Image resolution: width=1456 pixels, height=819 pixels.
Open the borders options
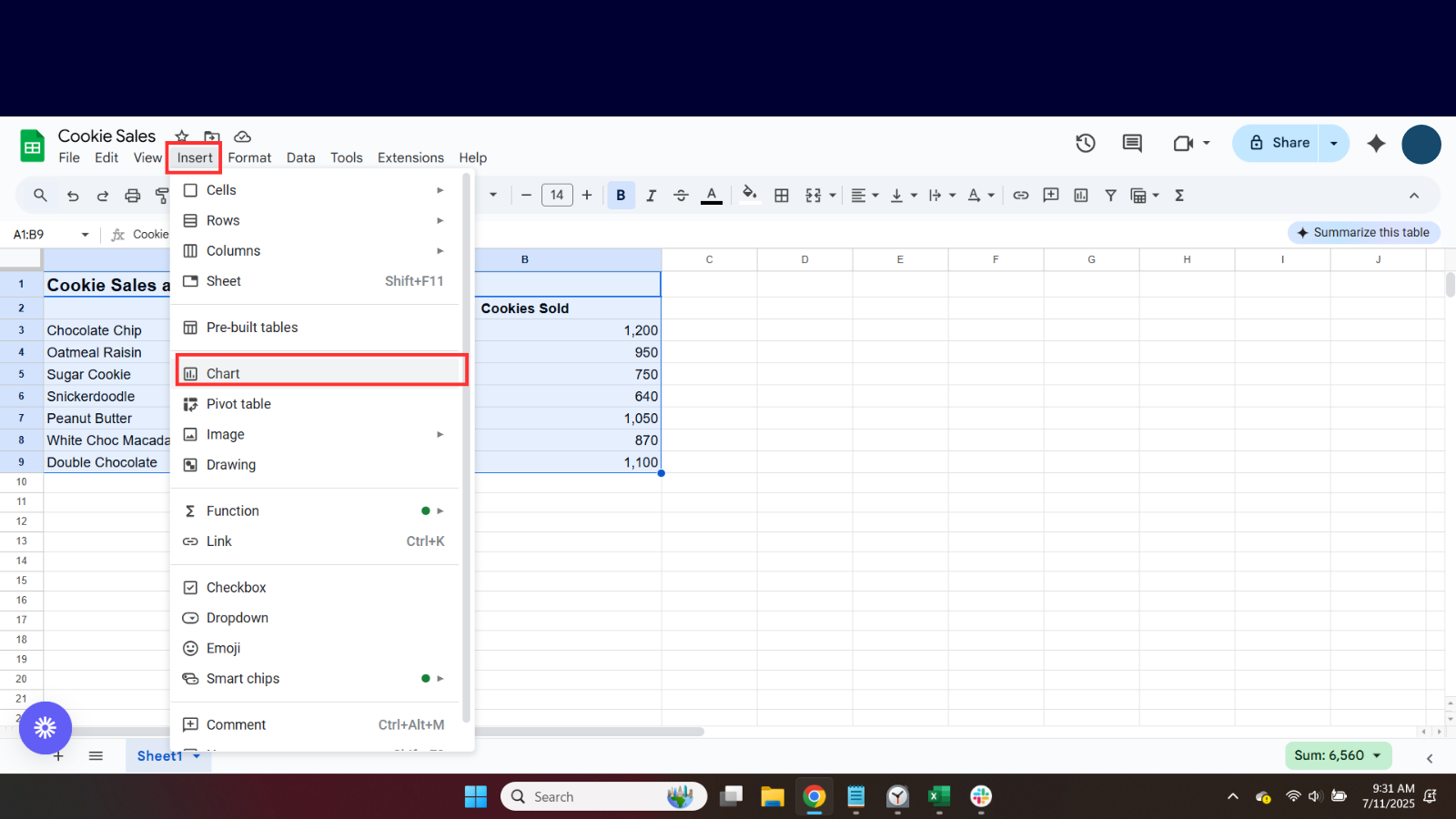[x=782, y=196]
